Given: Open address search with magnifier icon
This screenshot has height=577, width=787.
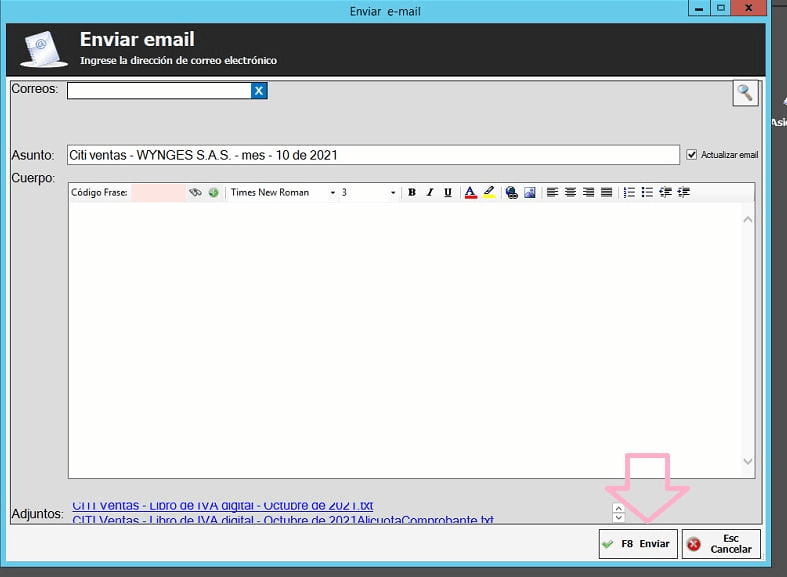Looking at the screenshot, I should point(745,93).
